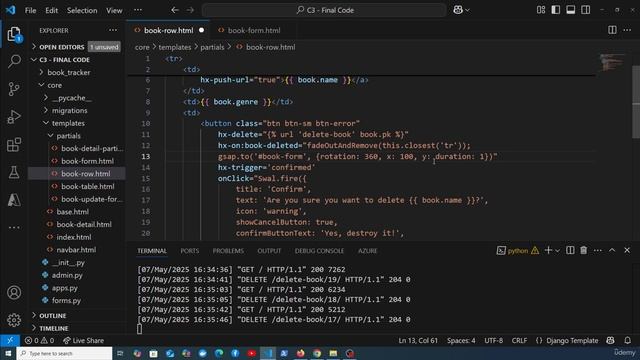Viewport: 640px width, 360px height.
Task: Open new terminal launch profile dropdown
Action: pyautogui.click(x=558, y=250)
